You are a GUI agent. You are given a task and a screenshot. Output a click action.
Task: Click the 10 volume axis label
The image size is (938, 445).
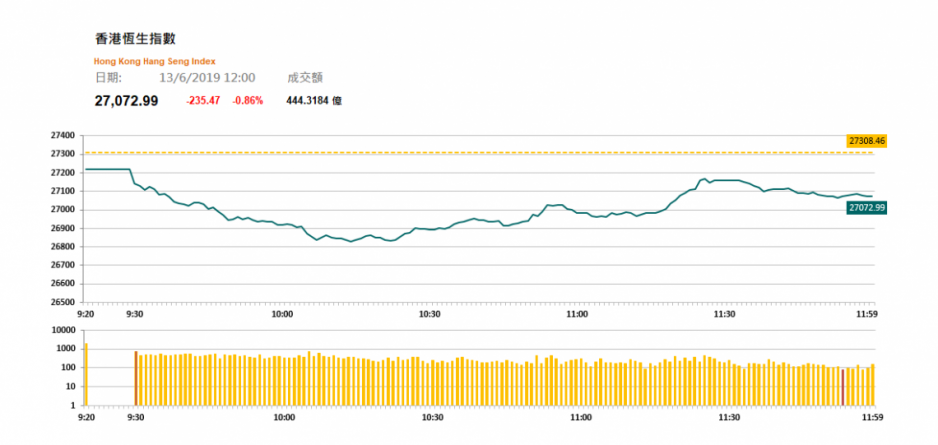pos(72,386)
